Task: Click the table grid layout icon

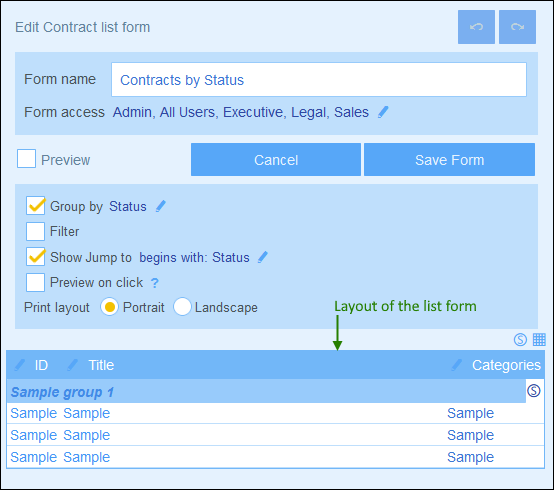Action: pos(539,340)
